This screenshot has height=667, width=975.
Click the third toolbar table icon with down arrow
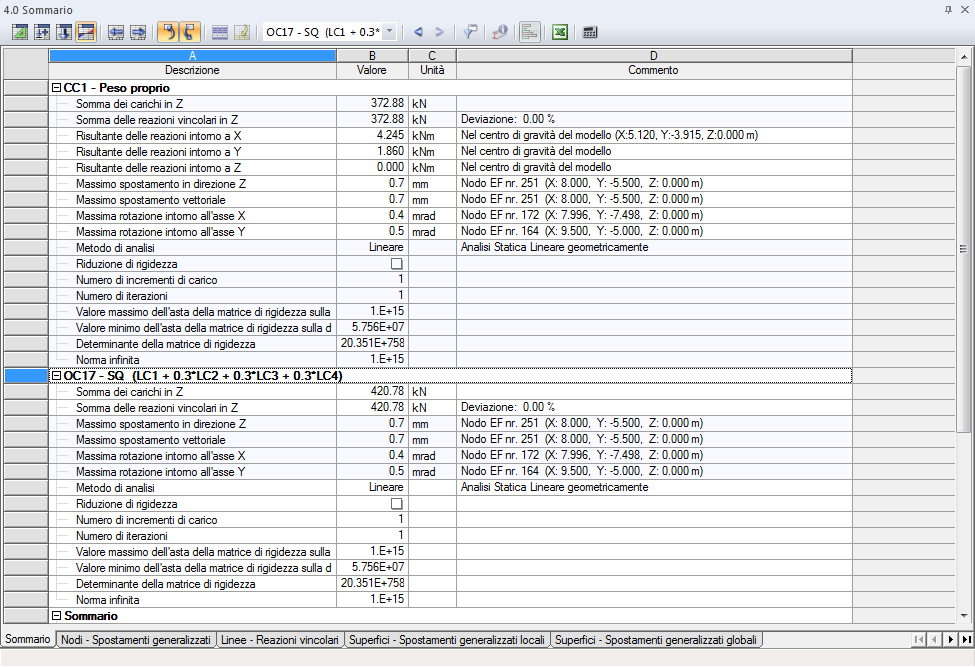[63, 32]
